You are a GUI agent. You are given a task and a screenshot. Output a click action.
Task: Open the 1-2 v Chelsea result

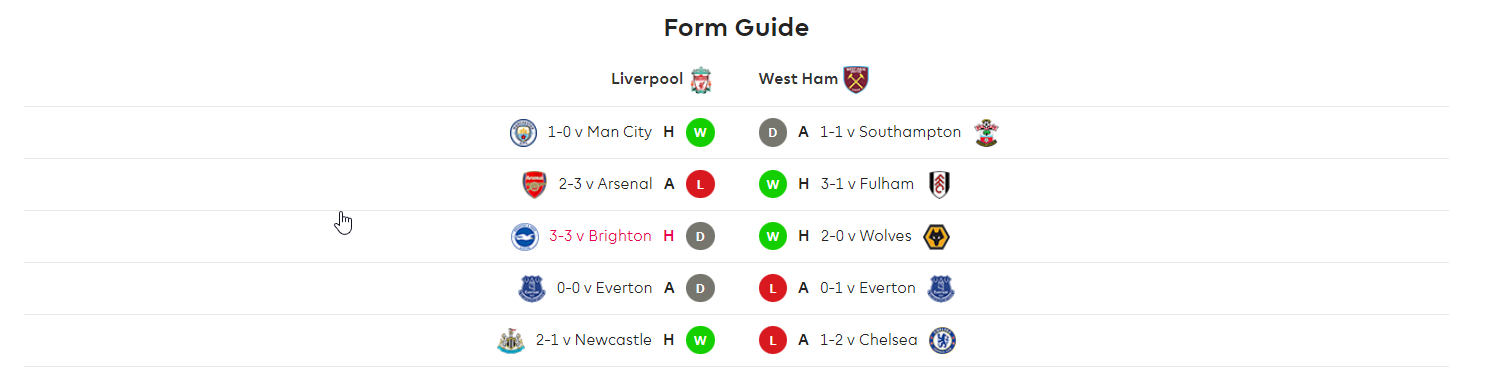pos(868,340)
